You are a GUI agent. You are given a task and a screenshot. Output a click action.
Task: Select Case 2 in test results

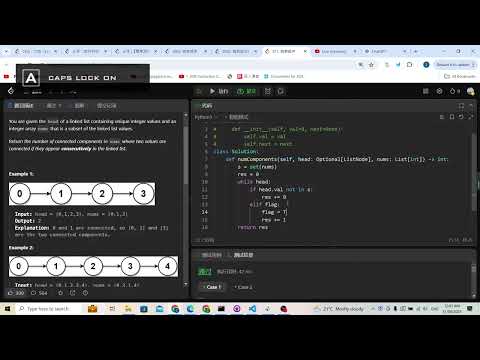pyautogui.click(x=244, y=287)
